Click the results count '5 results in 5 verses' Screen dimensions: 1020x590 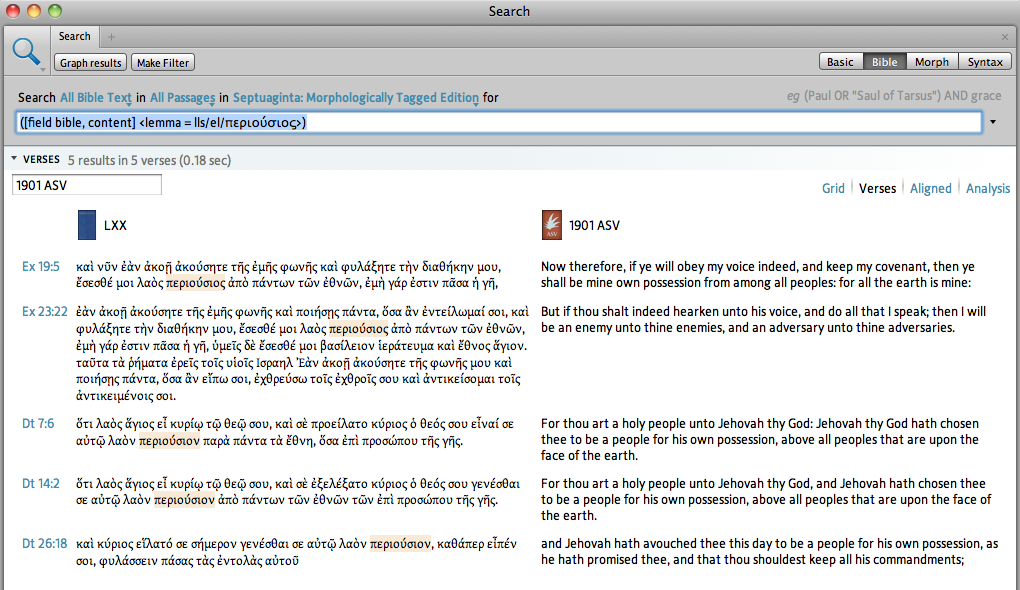pyautogui.click(x=149, y=160)
